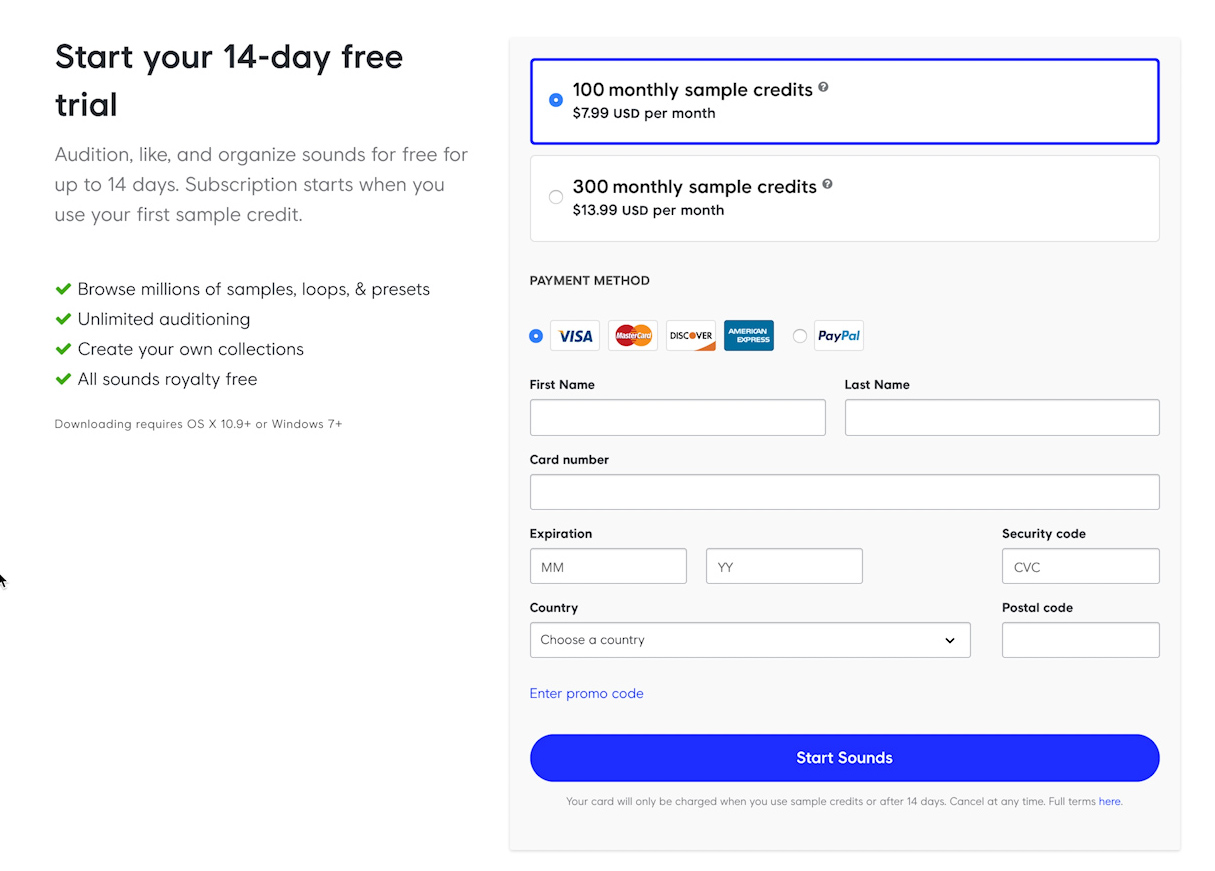Screen dimensions: 1215x871
Task: Click into the Last Name field
Action: [x=1002, y=418]
